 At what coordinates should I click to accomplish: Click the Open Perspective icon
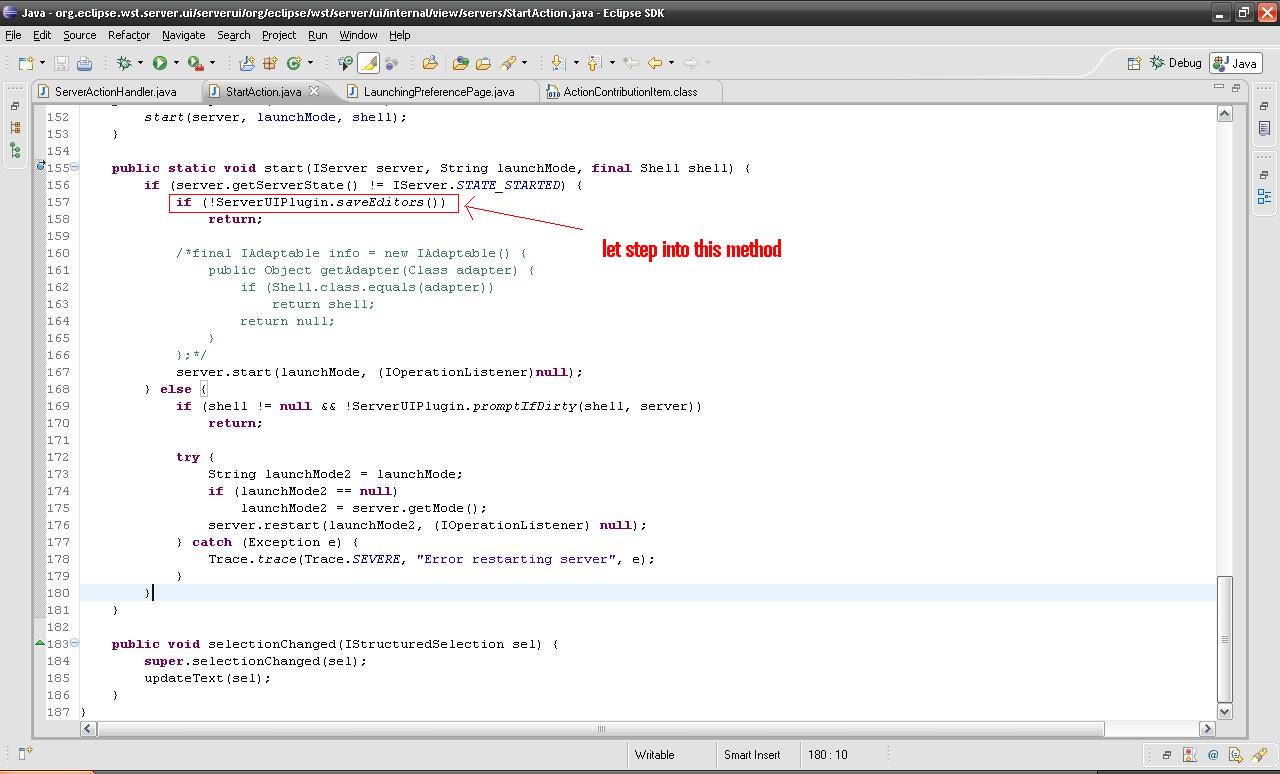[1134, 63]
